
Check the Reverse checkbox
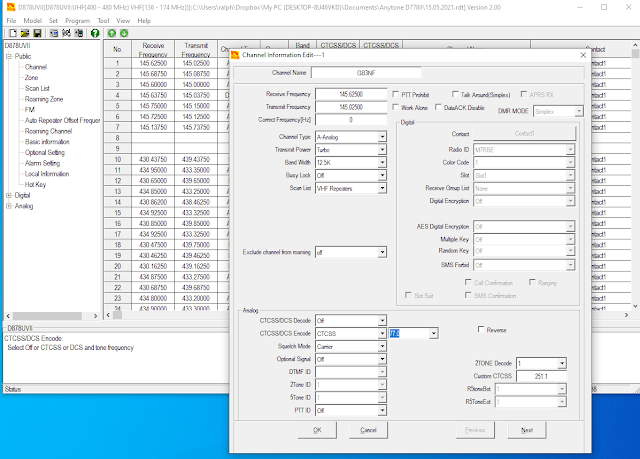[481, 329]
